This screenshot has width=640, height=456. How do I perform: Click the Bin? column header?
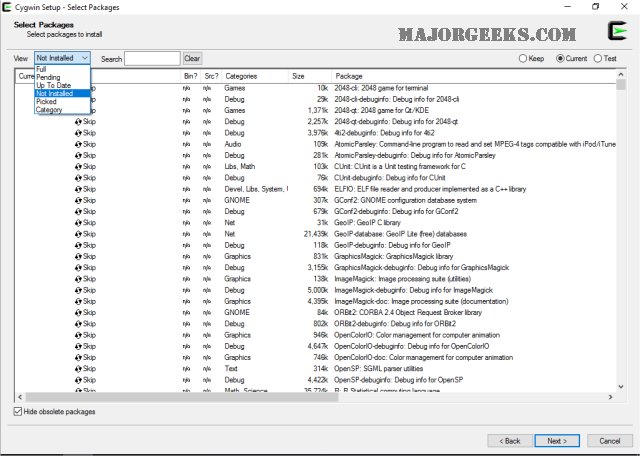191,76
